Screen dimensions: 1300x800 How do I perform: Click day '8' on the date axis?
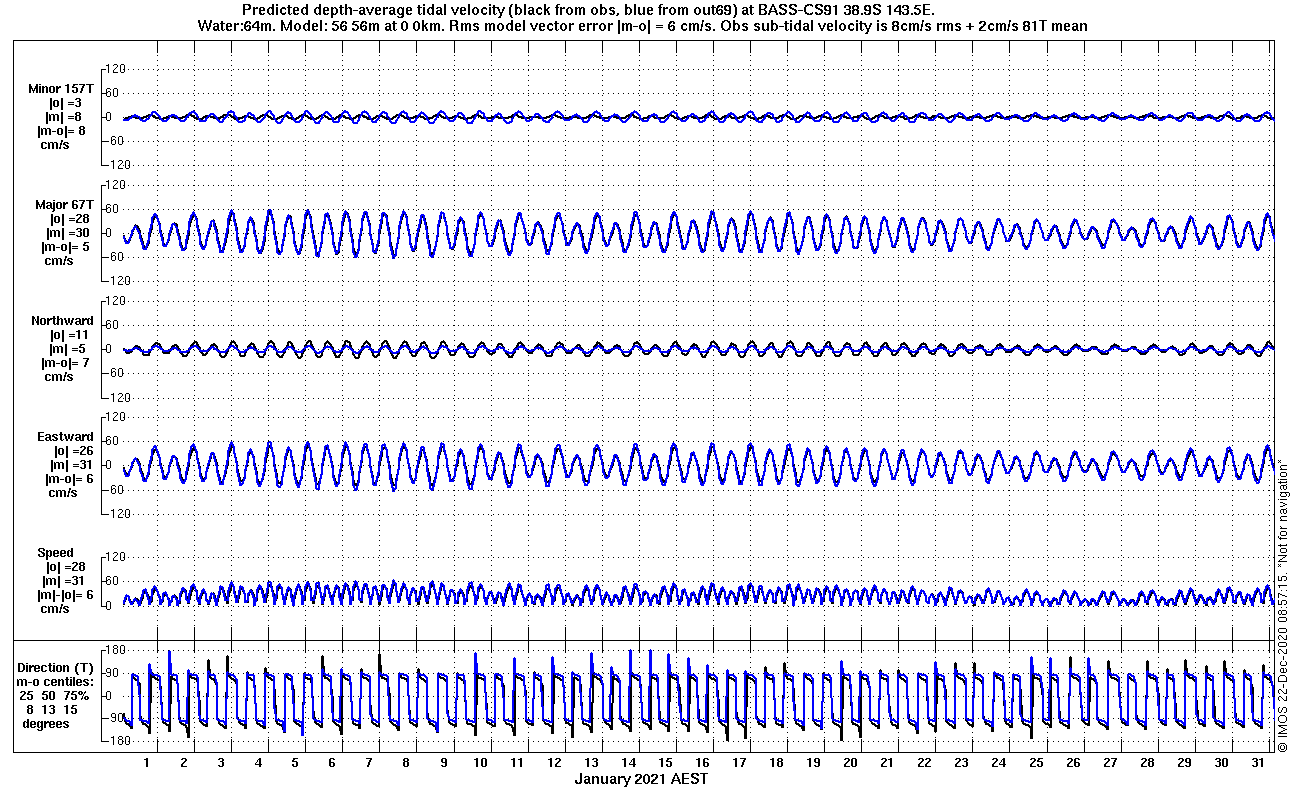click(406, 762)
